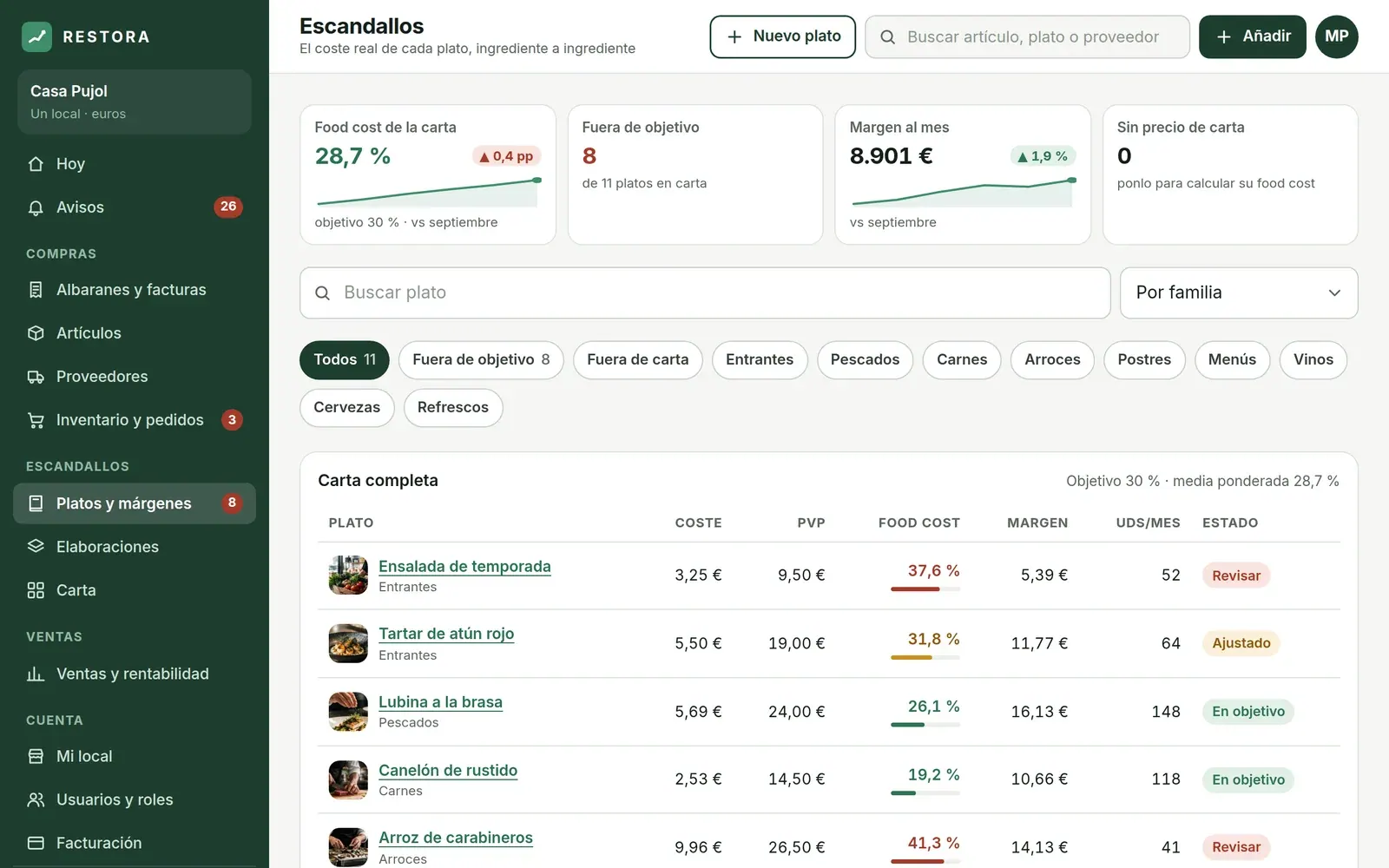Filter dishes by Arroces
The image size is (1389, 868).
click(x=1052, y=360)
